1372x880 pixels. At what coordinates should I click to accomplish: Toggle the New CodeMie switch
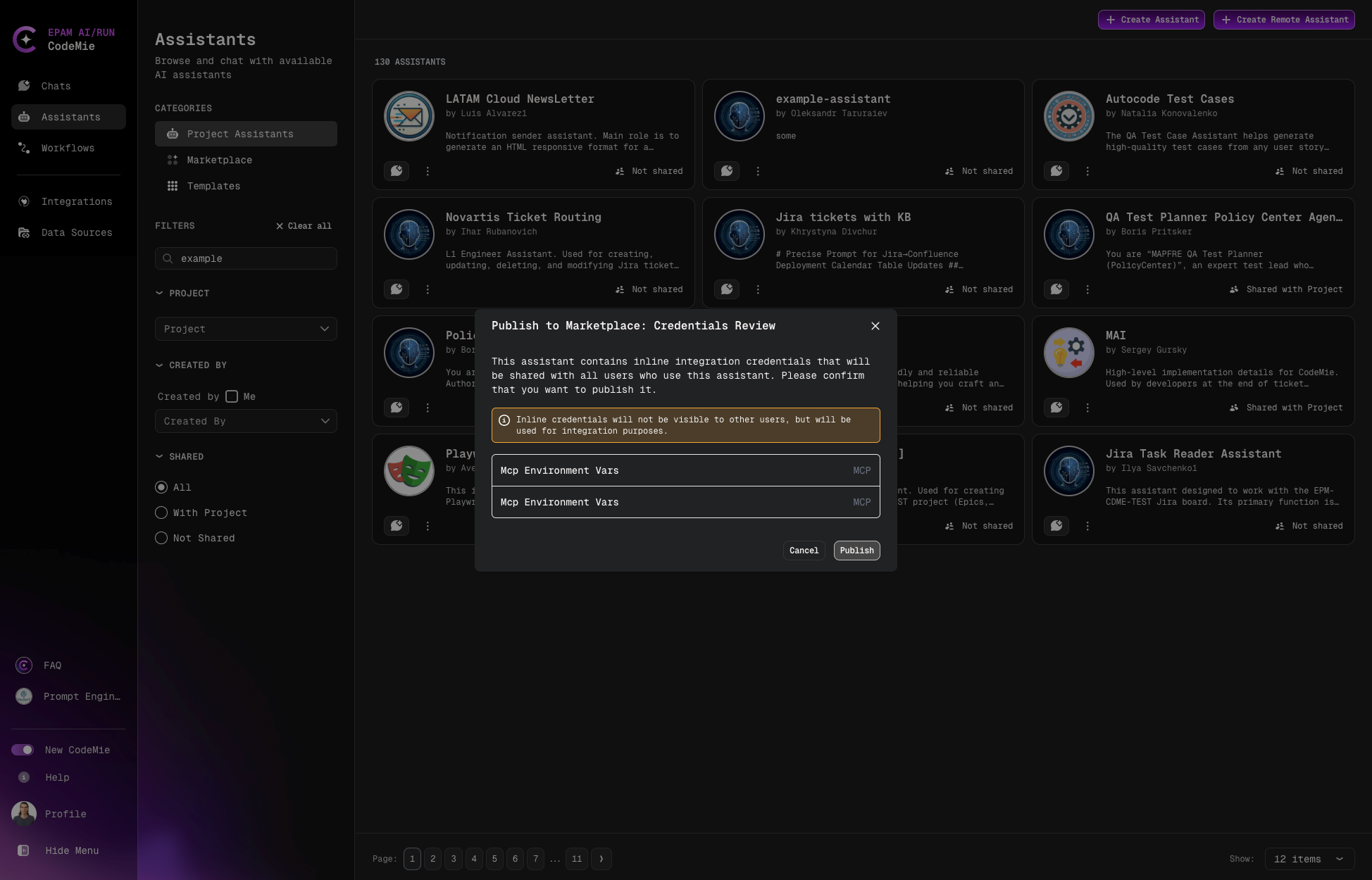point(23,750)
